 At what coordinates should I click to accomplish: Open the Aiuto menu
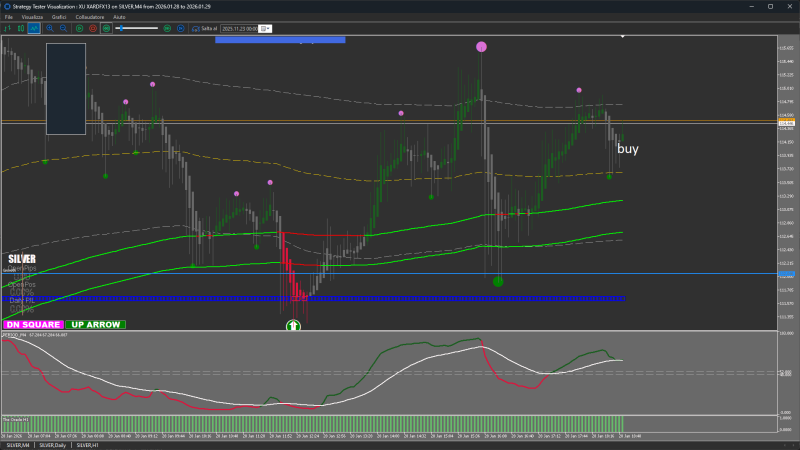[x=119, y=17]
